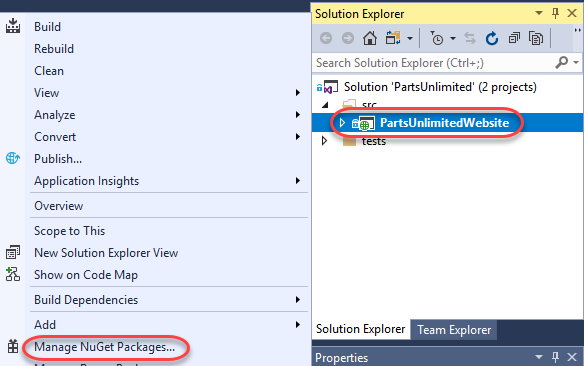Click the Pending Changes Filter clock icon
This screenshot has height=366, width=584.
tap(437, 38)
